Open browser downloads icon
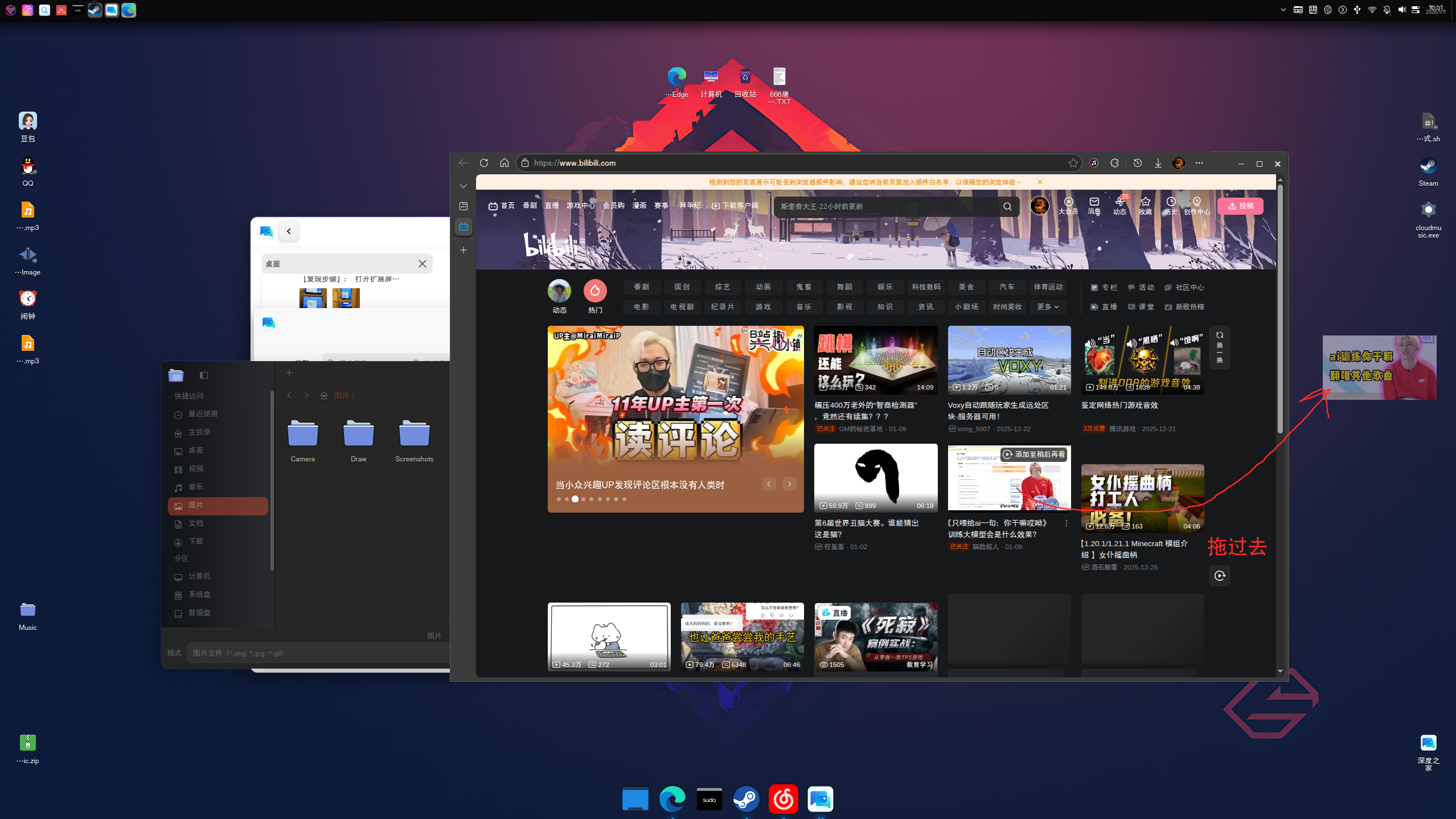This screenshot has width=1456, height=819. click(x=1158, y=163)
